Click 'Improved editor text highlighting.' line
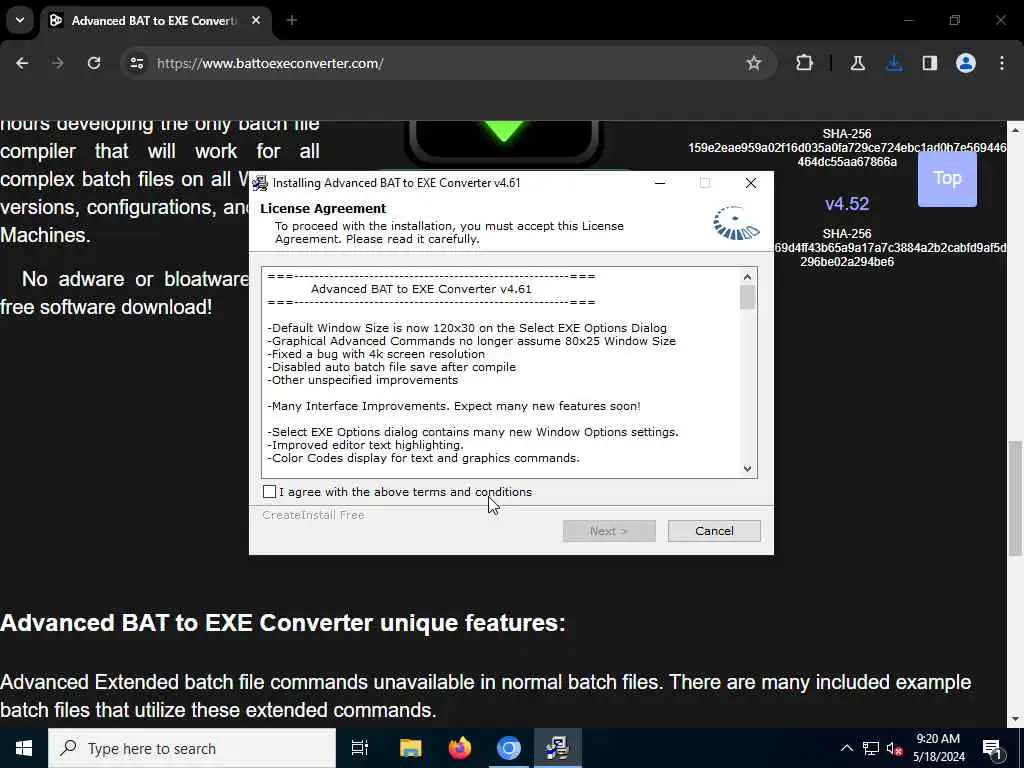 [x=366, y=445]
